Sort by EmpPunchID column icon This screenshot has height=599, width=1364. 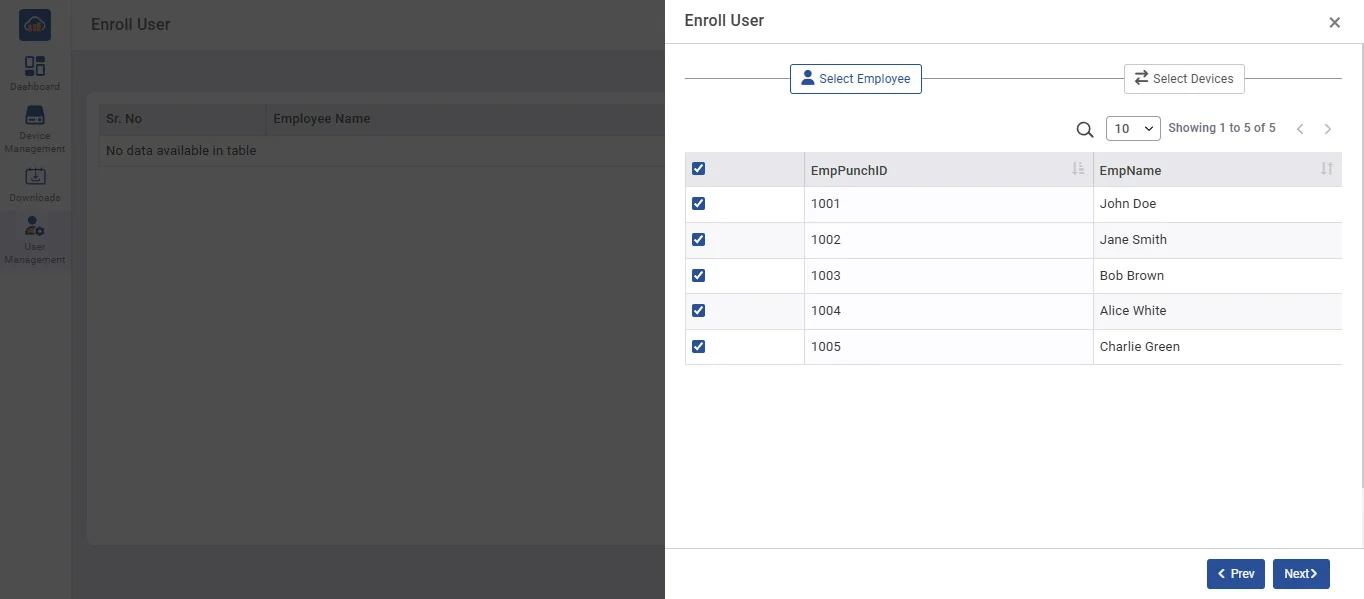(1078, 169)
